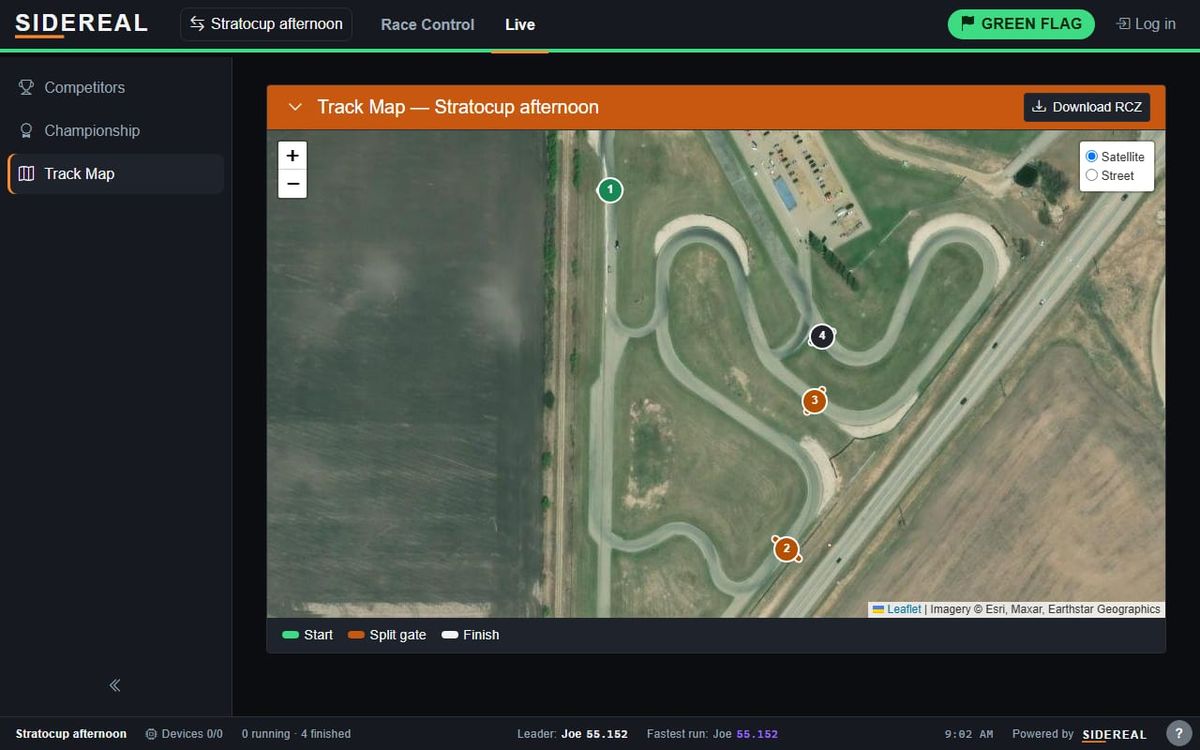Switch to the Race Control tab
Screen dimensions: 1200x750
click(x=427, y=24)
